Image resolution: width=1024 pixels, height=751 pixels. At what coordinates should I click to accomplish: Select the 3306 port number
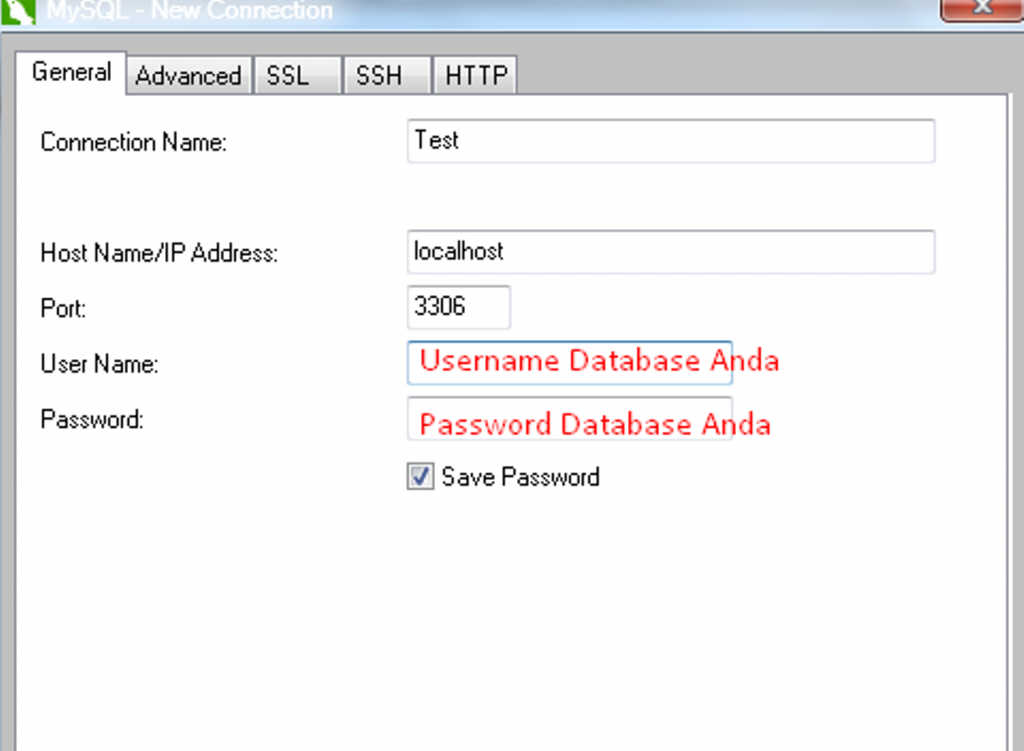pyautogui.click(x=437, y=307)
